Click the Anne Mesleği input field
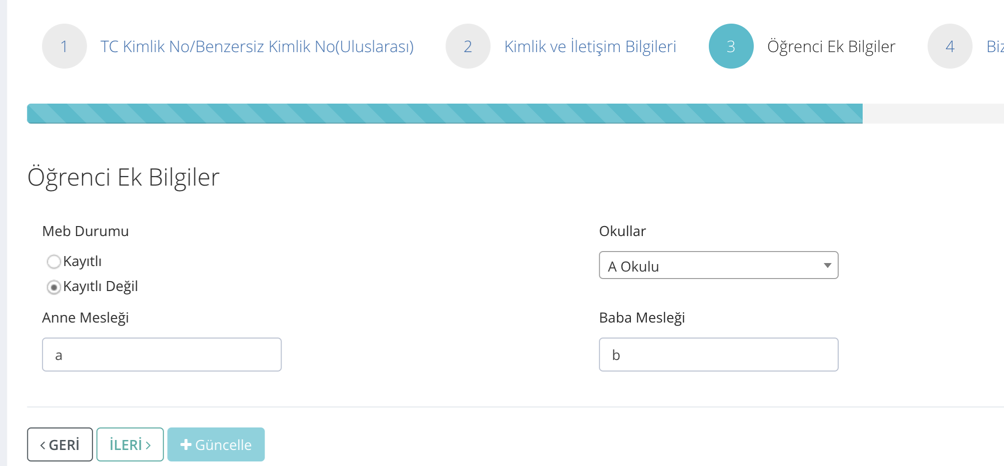 pyautogui.click(x=161, y=355)
